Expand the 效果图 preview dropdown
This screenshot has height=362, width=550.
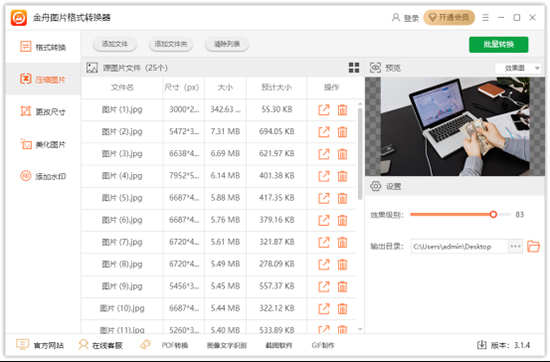tap(518, 68)
